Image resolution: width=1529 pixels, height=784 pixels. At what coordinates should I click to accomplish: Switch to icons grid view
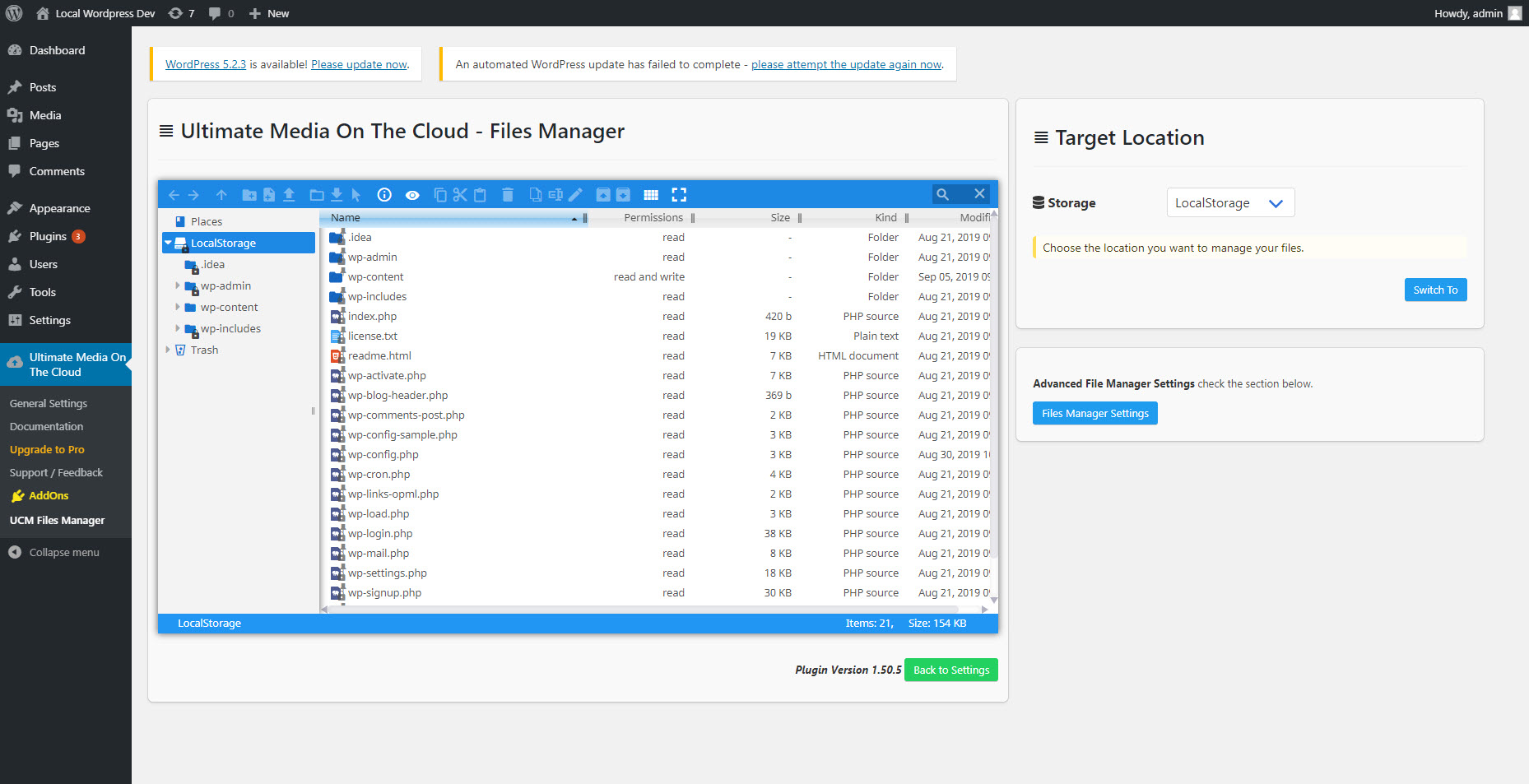tap(651, 195)
